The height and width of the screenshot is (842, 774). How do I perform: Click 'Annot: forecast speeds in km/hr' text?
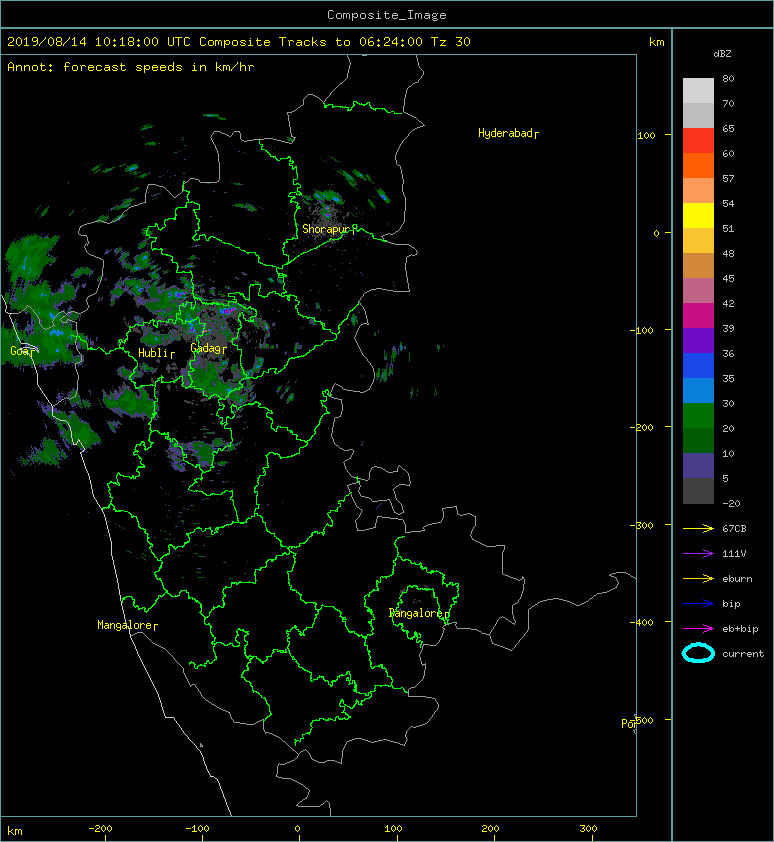(x=131, y=67)
